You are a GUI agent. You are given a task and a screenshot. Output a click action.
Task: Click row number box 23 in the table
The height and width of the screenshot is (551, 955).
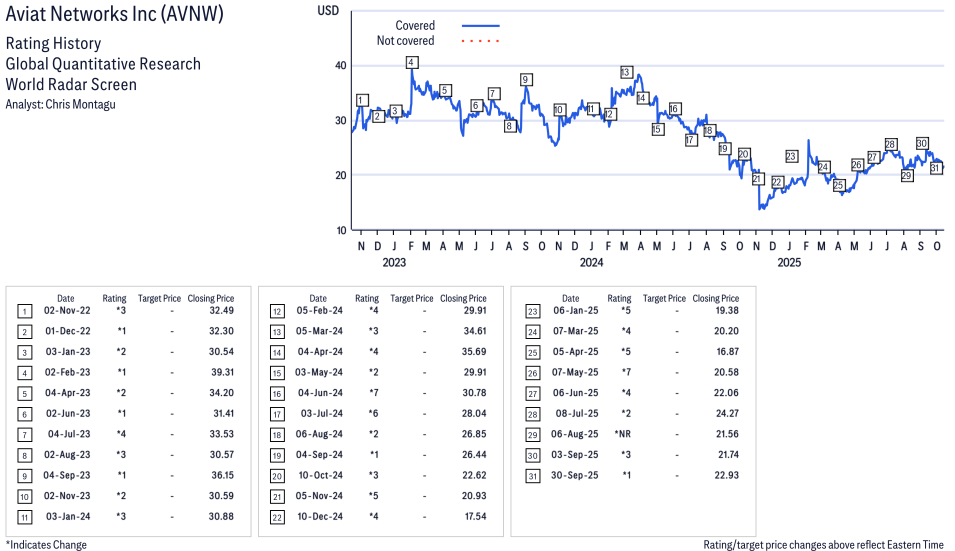coord(530,311)
